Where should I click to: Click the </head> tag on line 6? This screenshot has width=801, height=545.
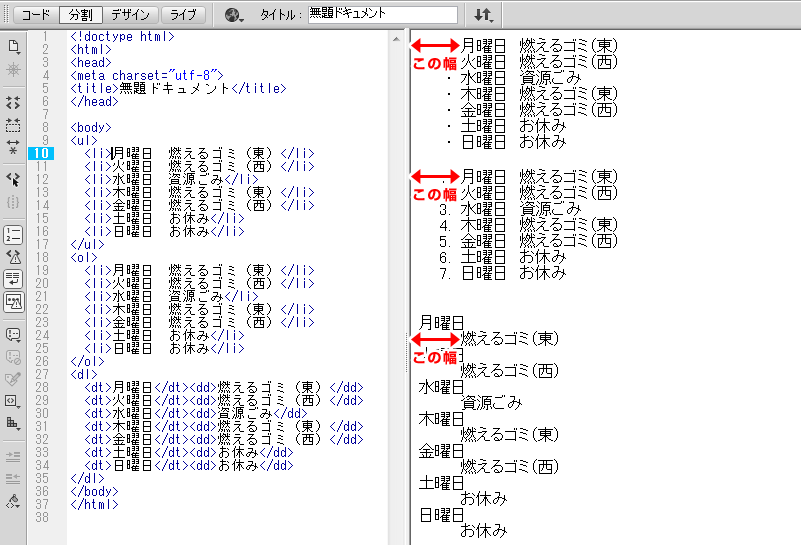[95, 102]
